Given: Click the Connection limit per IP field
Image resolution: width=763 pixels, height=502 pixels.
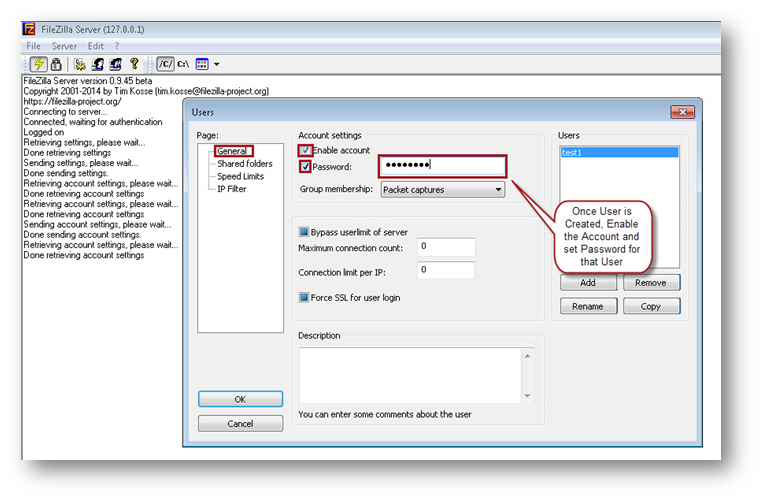Looking at the screenshot, I should point(446,270).
